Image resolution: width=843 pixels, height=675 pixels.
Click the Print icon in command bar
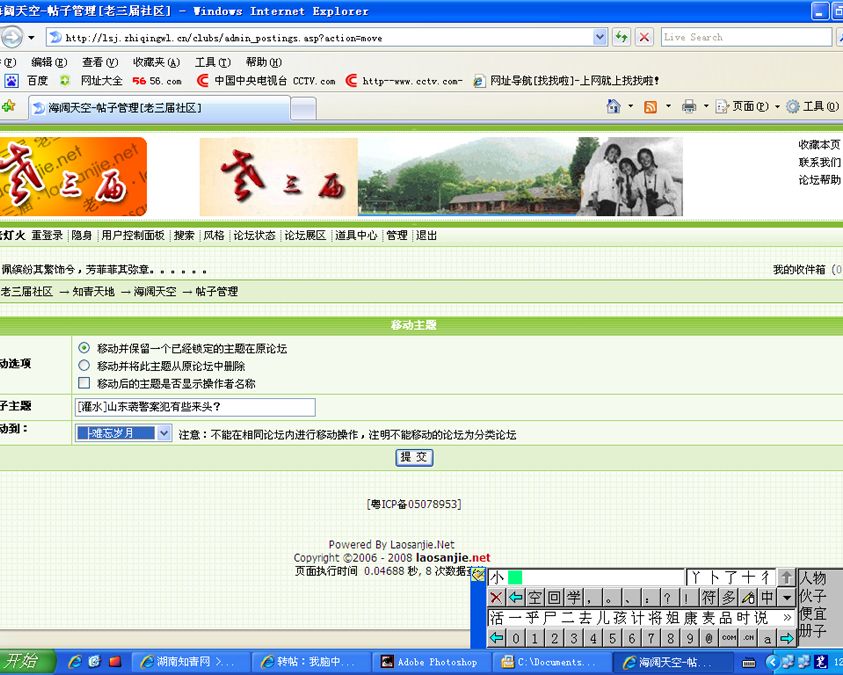coord(689,107)
